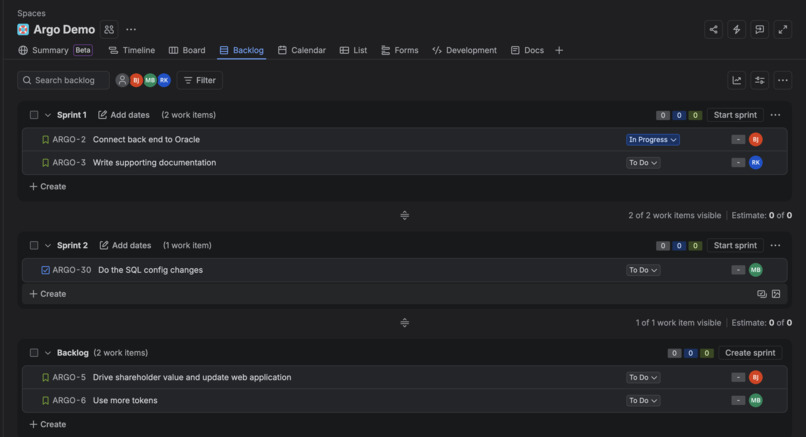Switch to the Summary tab
Viewport: 806px width, 437px height.
[55, 50]
